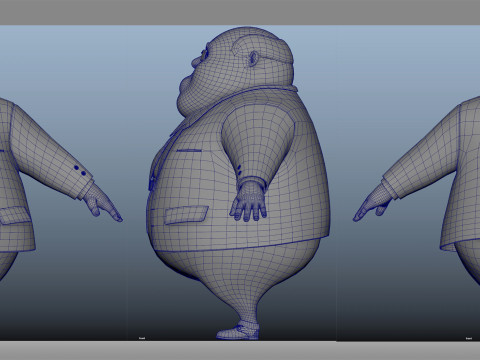This screenshot has width=480, height=360.
Task: Click the camera label under center viewport
Action: 142,338
